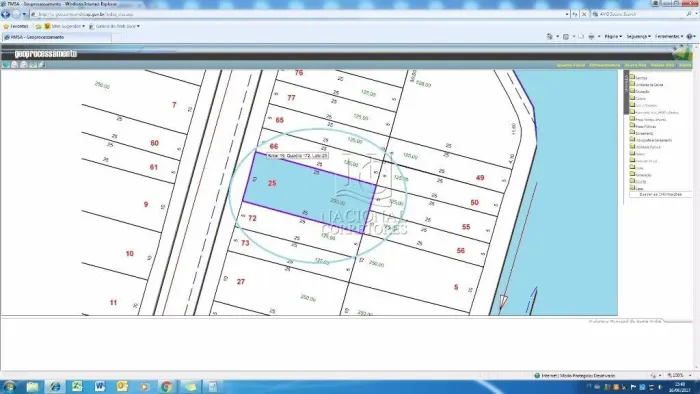Click lot number 73 on the map
The width and height of the screenshot is (700, 394).
click(x=245, y=243)
